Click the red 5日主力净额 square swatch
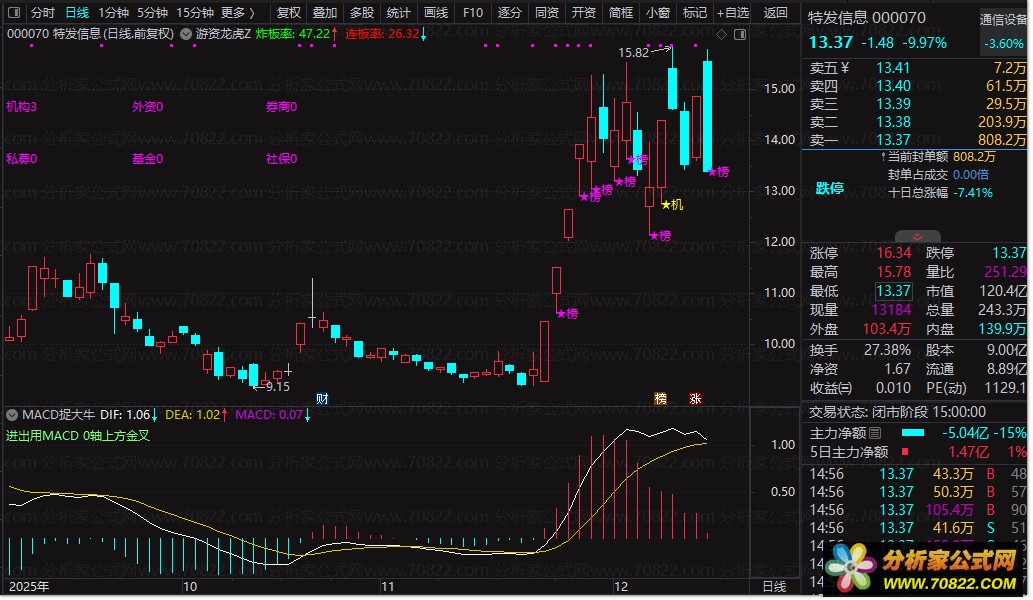Image resolution: width=1033 pixels, height=600 pixels. [x=905, y=452]
